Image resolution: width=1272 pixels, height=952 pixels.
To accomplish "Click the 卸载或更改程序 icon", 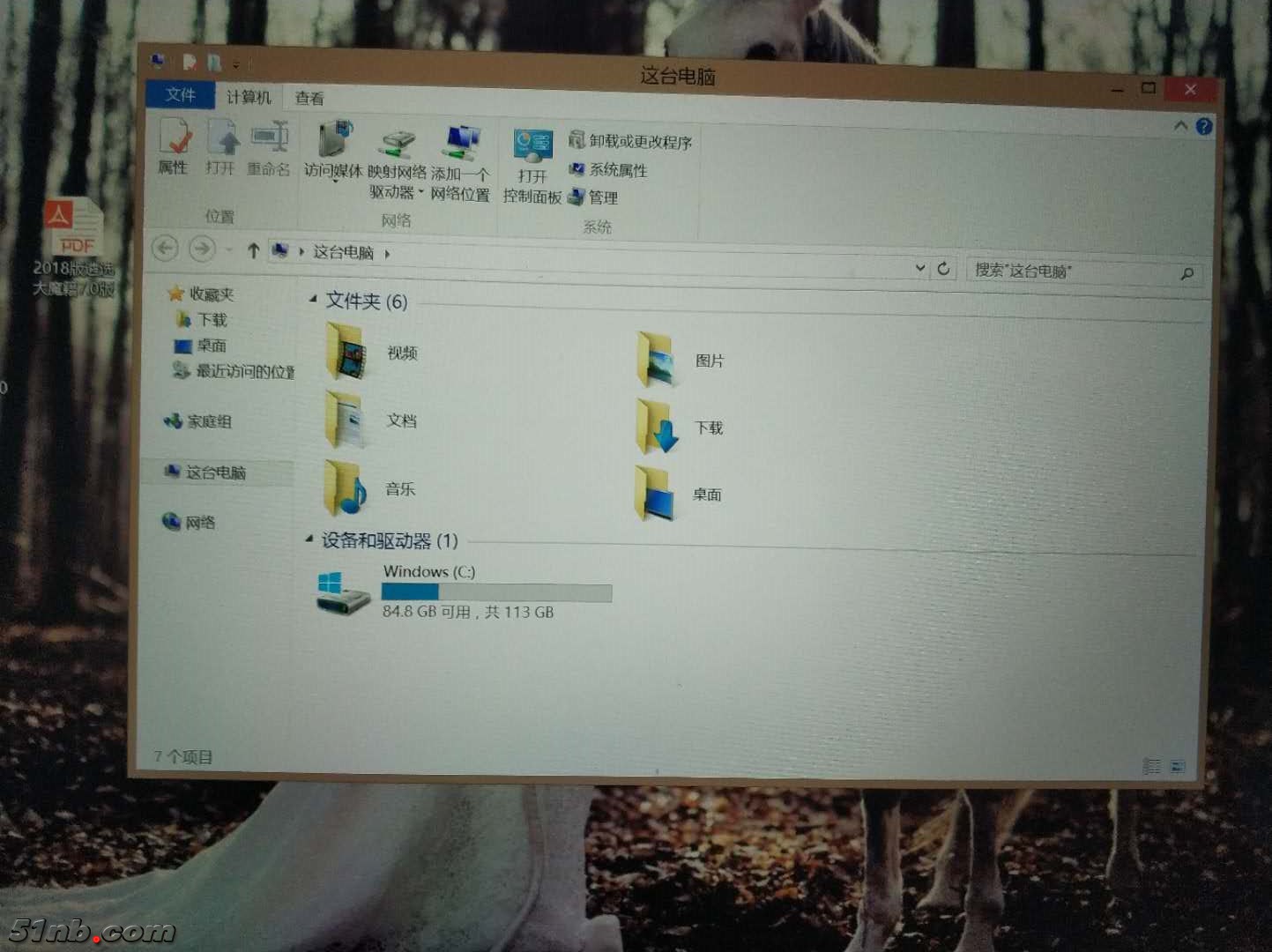I will pyautogui.click(x=631, y=140).
